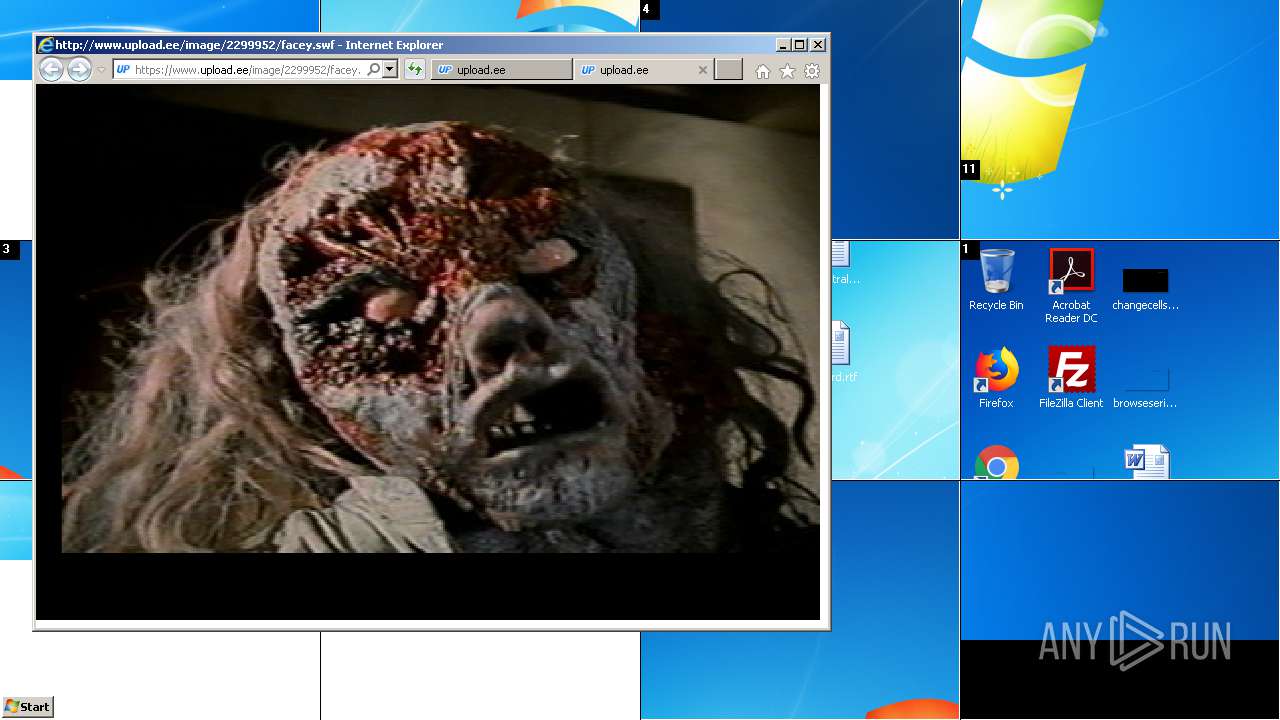Select the Google Chrome desktop shortcut

[996, 462]
